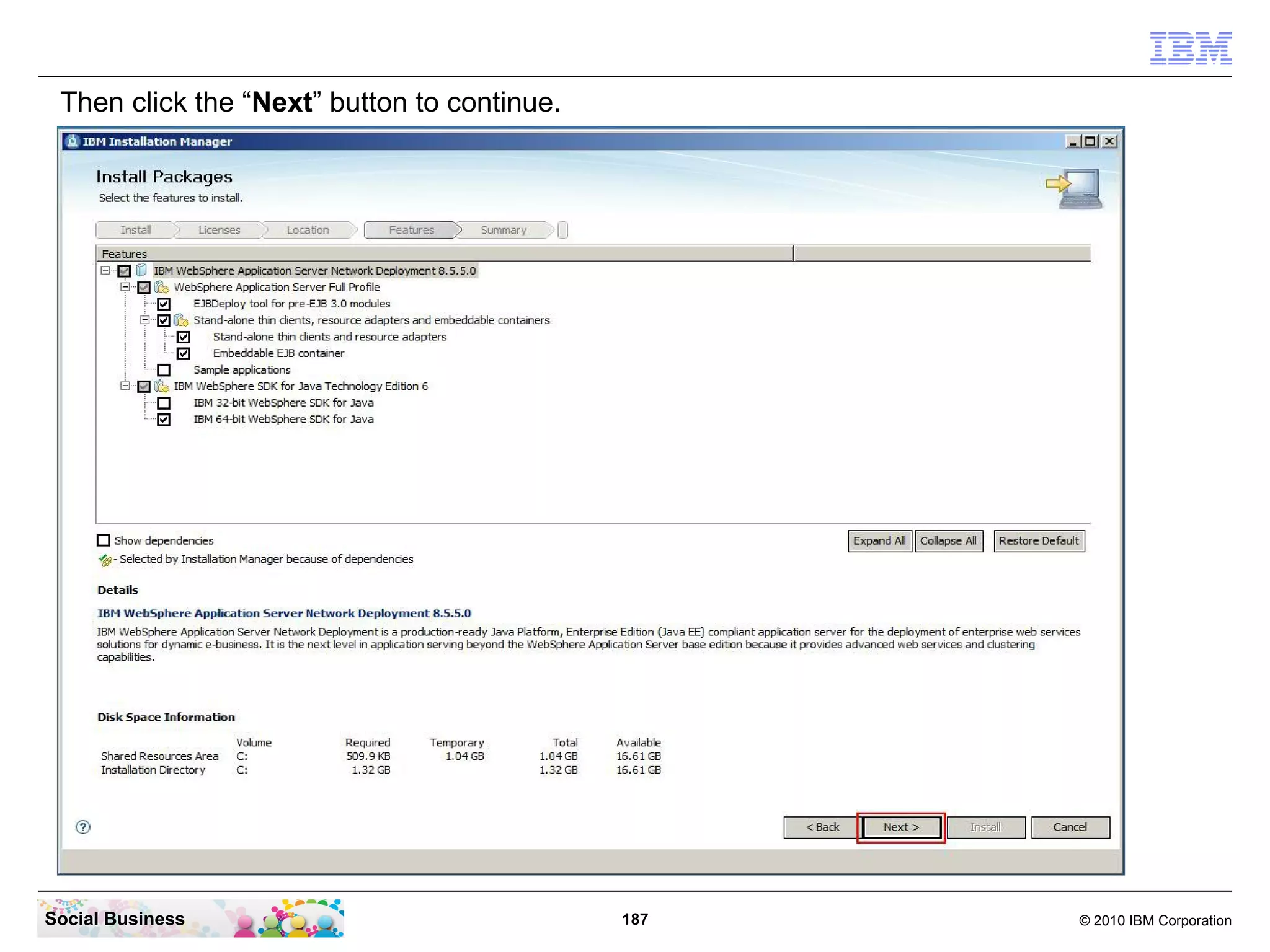Click the dependencies legend icon
1270x952 pixels.
(105, 560)
